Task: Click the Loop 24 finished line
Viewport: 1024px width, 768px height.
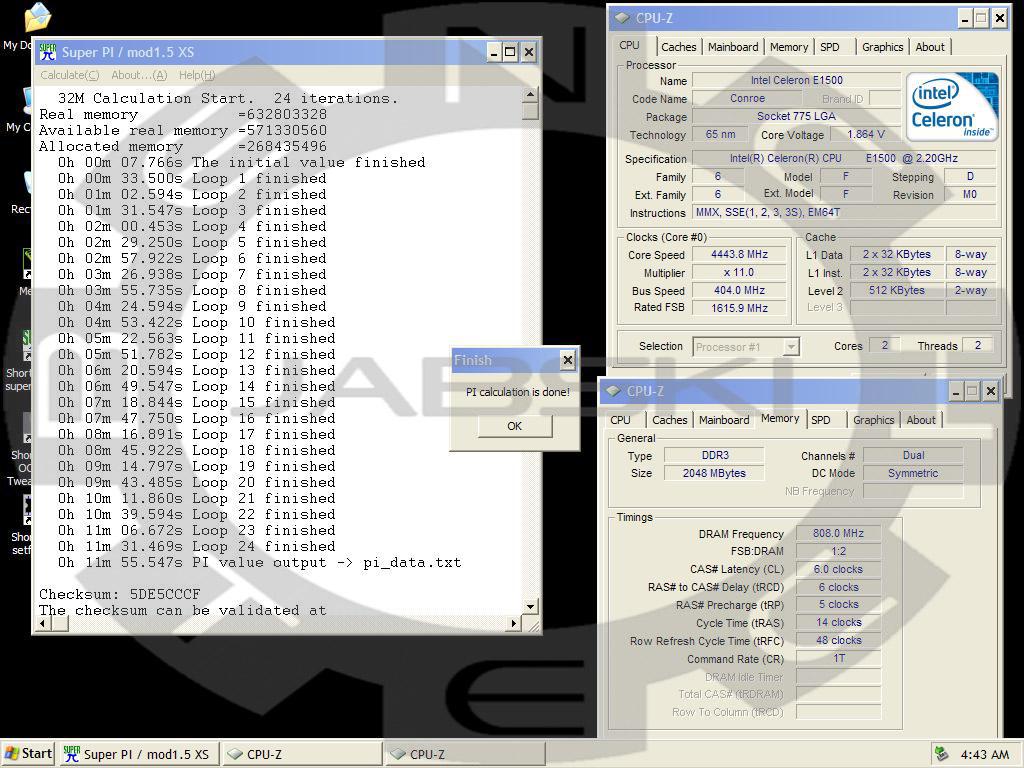Action: coord(197,547)
